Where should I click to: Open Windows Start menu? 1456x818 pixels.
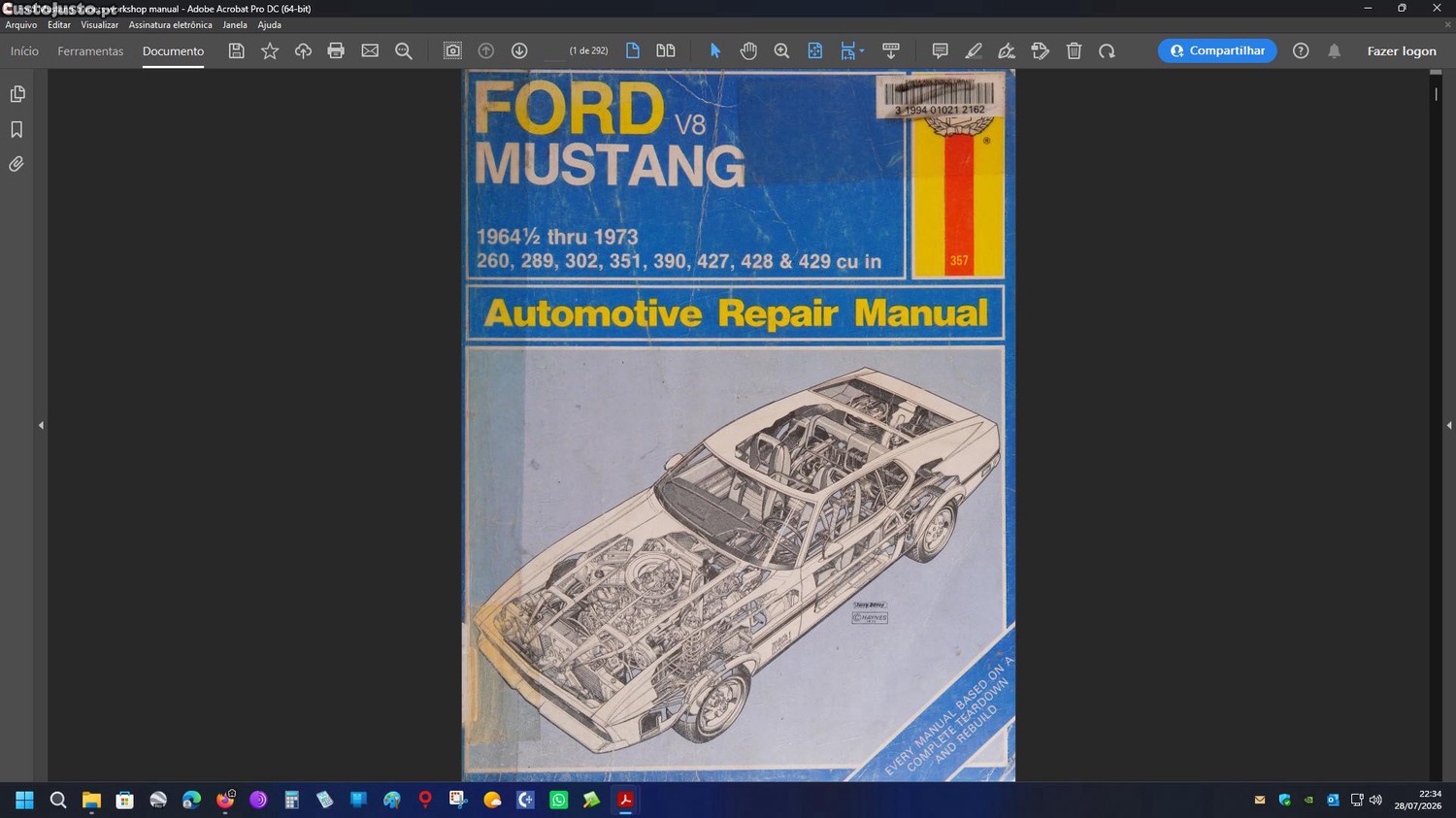[x=24, y=800]
